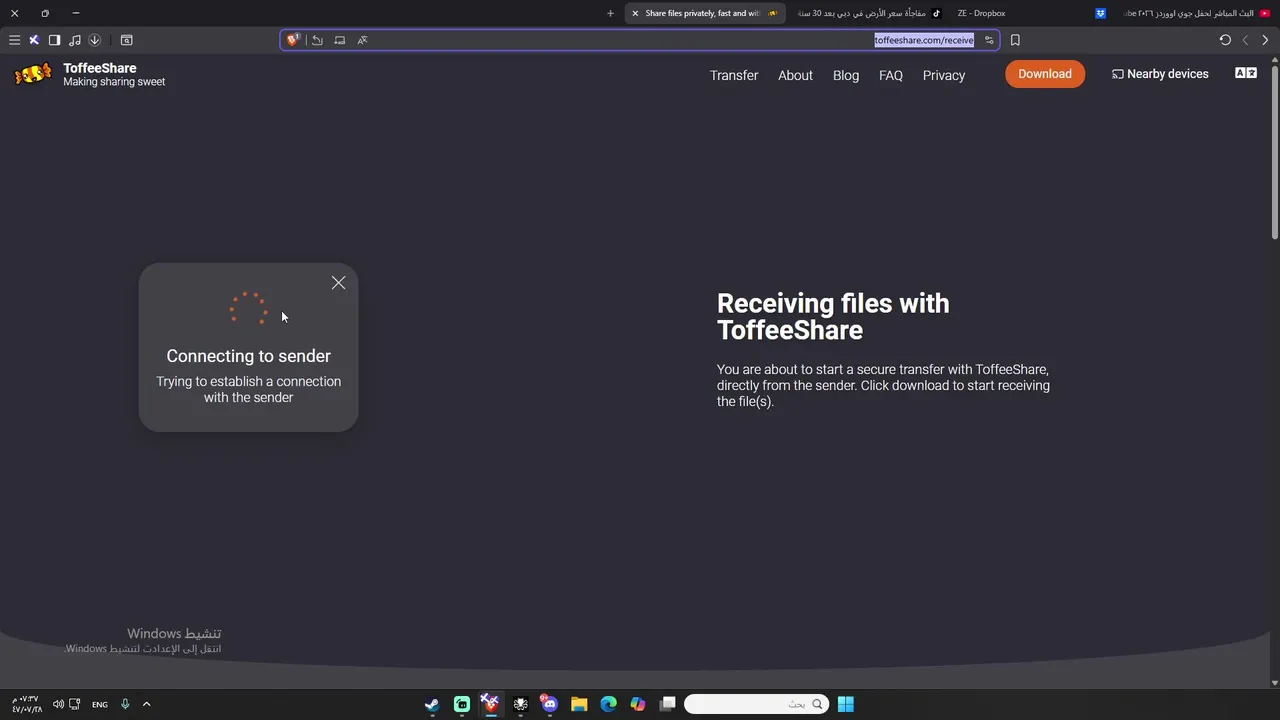Image resolution: width=1280 pixels, height=720 pixels.
Task: Click the Dropbox pinned tab icon
Action: click(1100, 13)
